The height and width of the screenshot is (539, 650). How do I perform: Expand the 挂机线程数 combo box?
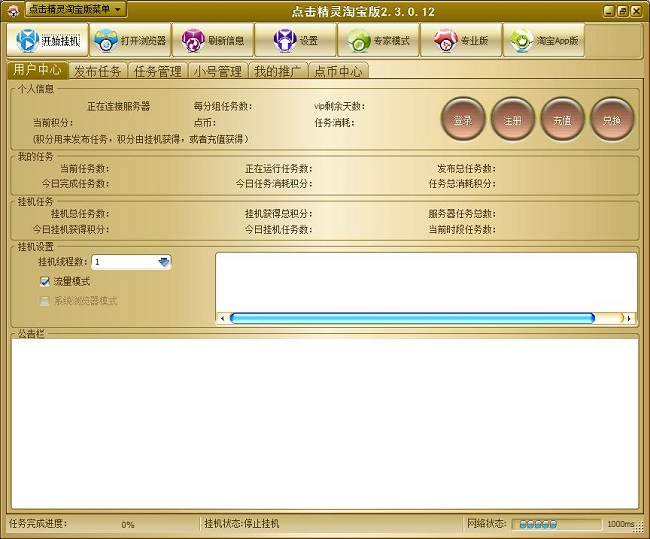164,262
